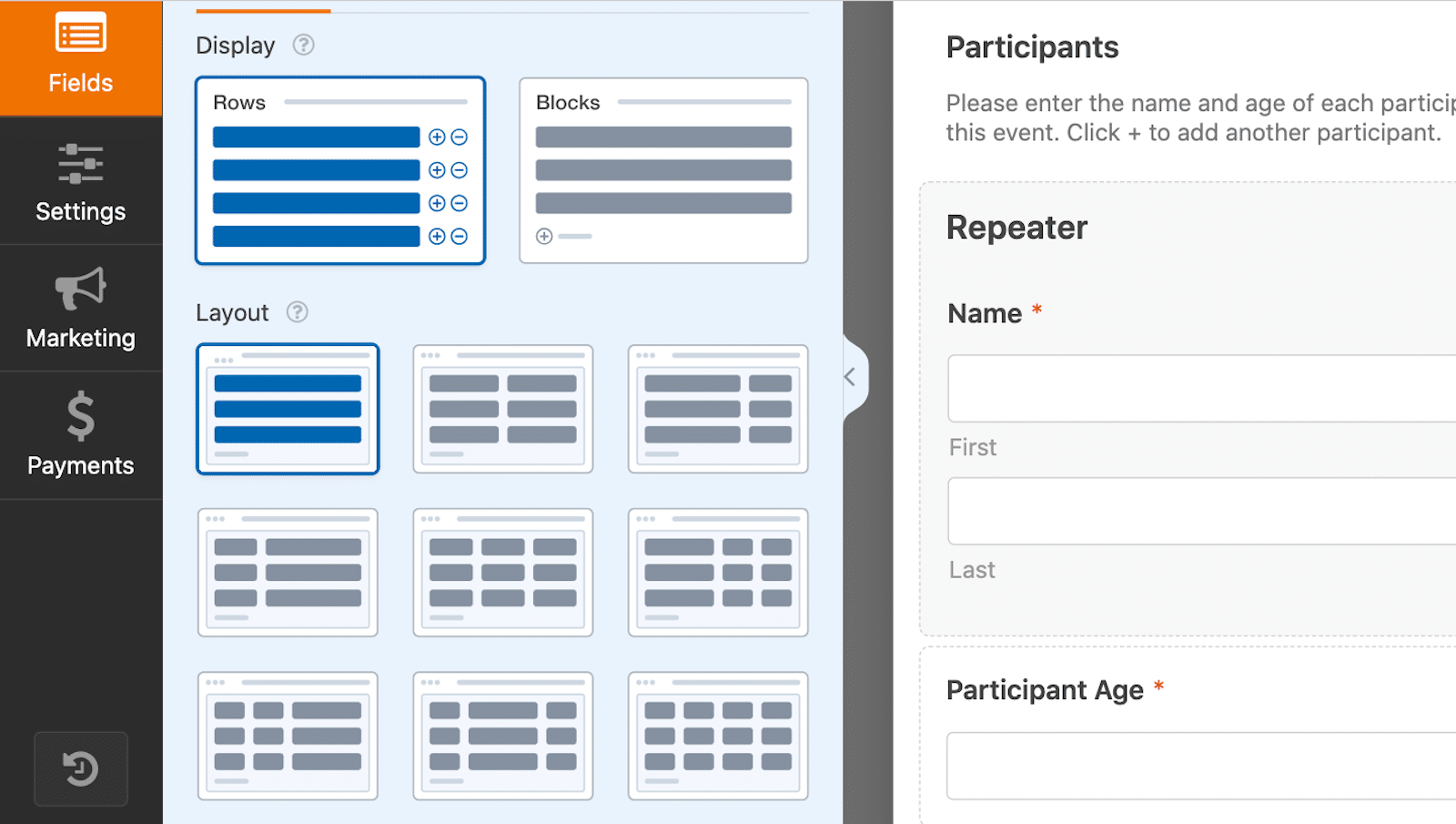Open the revisions history icon
Image resolution: width=1456 pixels, height=824 pixels.
(81, 768)
